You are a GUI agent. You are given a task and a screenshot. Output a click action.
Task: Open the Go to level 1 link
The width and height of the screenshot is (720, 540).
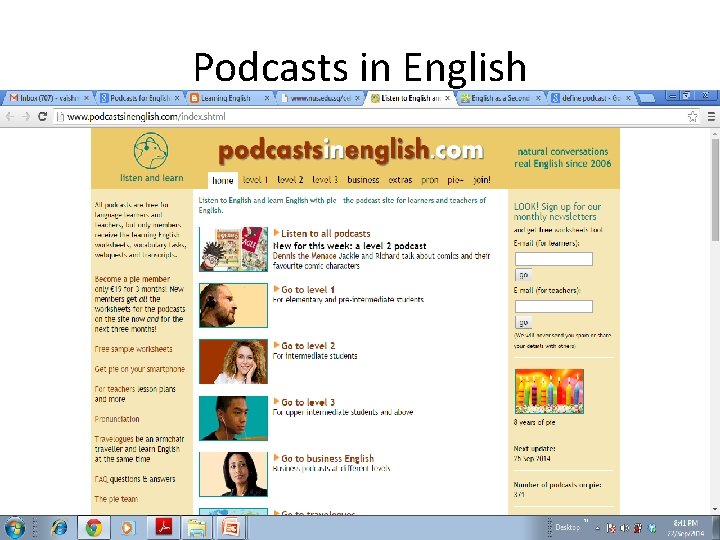click(308, 290)
